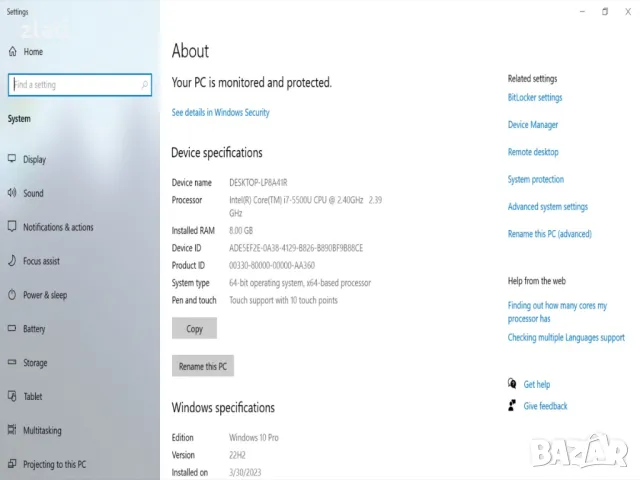The image size is (640, 480).
Task: Click device name DESKTOP-LP8A41R
Action: 258,182
